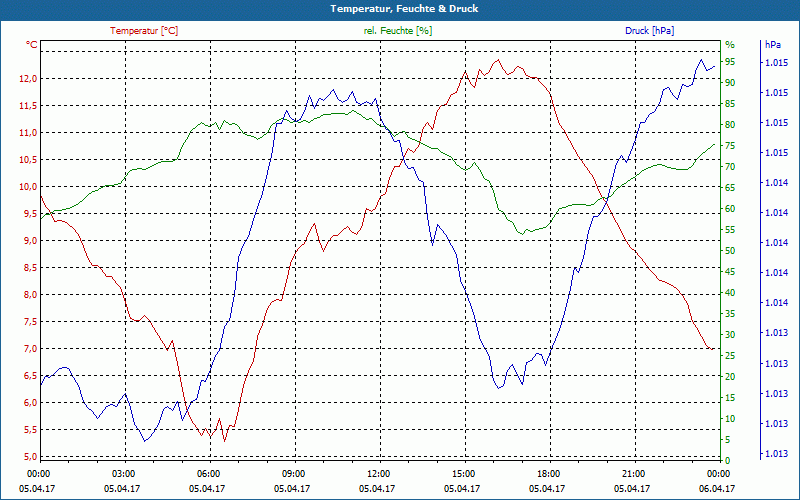Screen dimensions: 800x500
Task: Click the blue 'hPa' axis unit label
Action: [772, 45]
